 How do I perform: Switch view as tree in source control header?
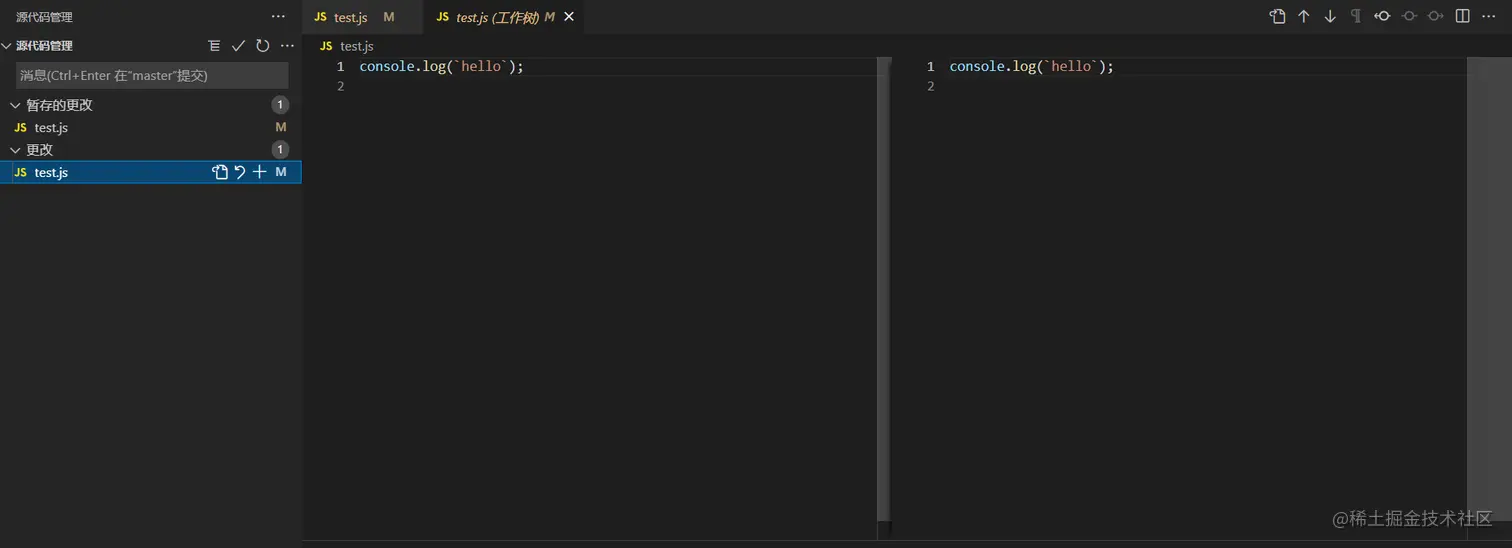[x=214, y=46]
